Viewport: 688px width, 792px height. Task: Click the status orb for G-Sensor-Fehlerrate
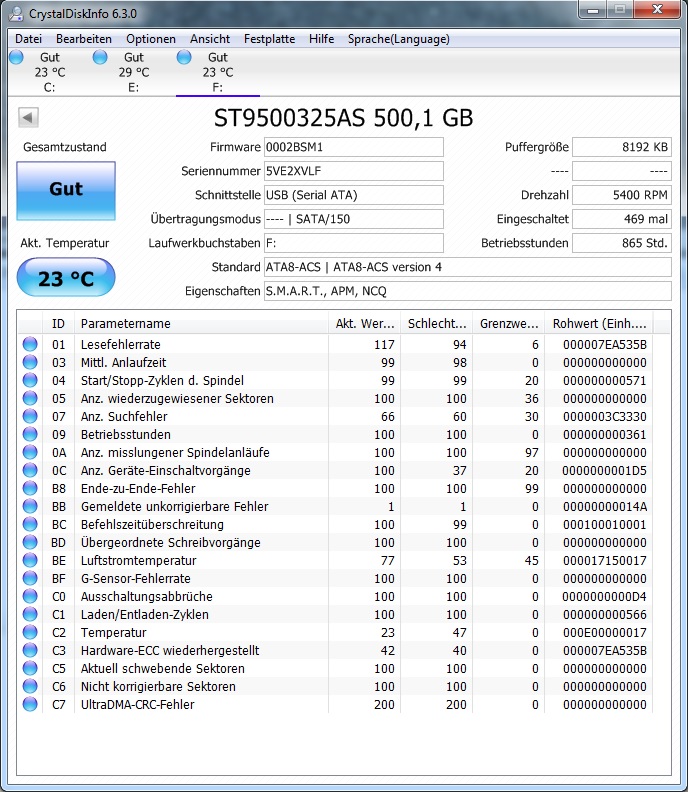[x=30, y=578]
